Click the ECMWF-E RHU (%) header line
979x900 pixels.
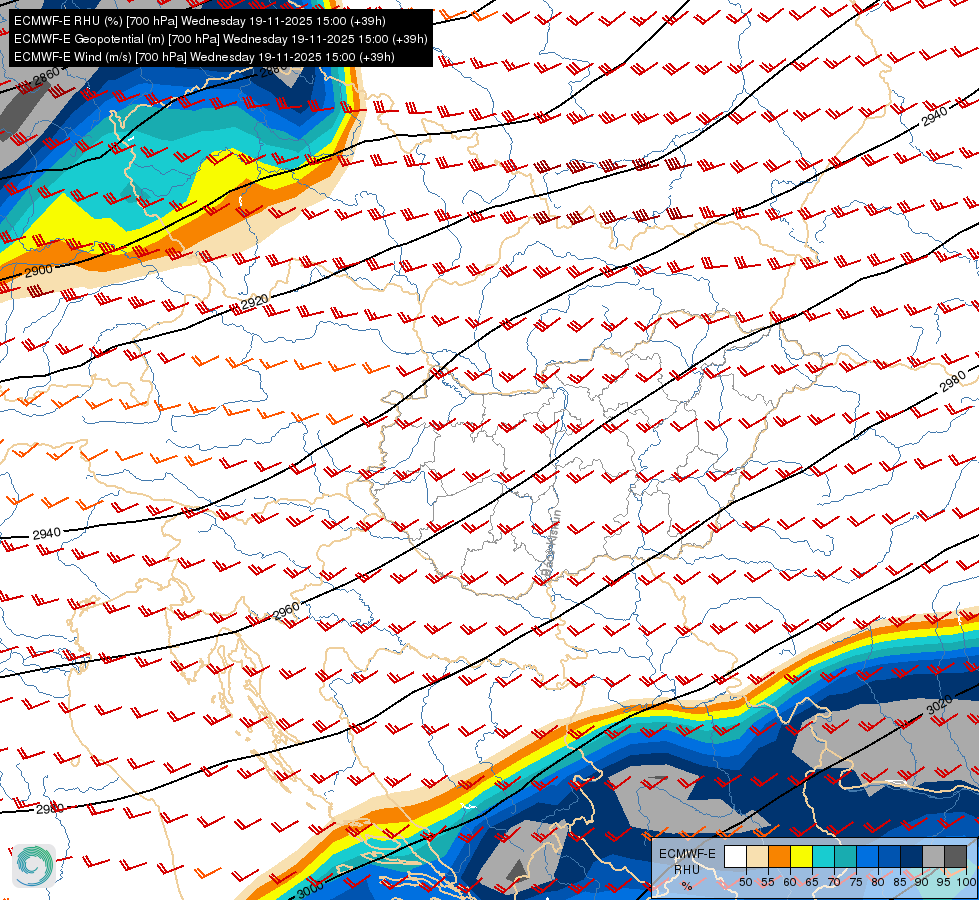click(x=200, y=21)
